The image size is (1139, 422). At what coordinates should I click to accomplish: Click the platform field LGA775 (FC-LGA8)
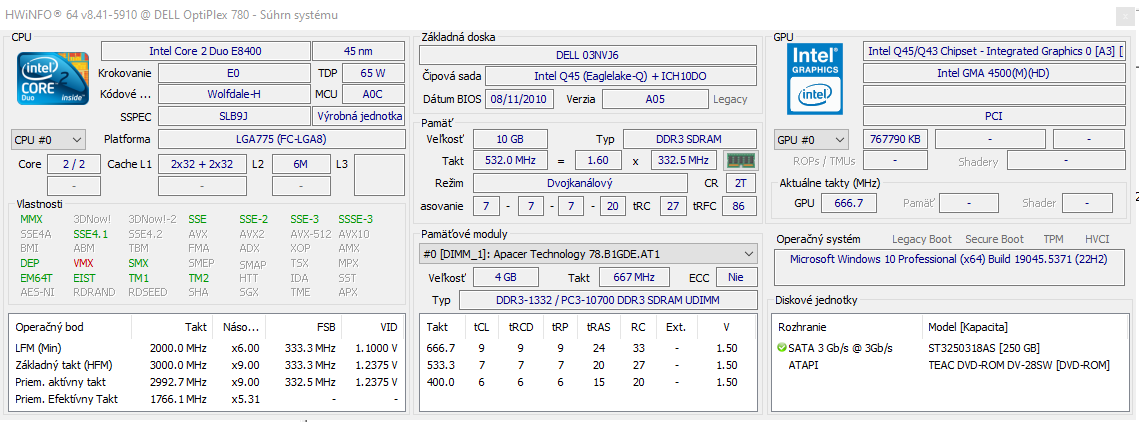tap(282, 139)
